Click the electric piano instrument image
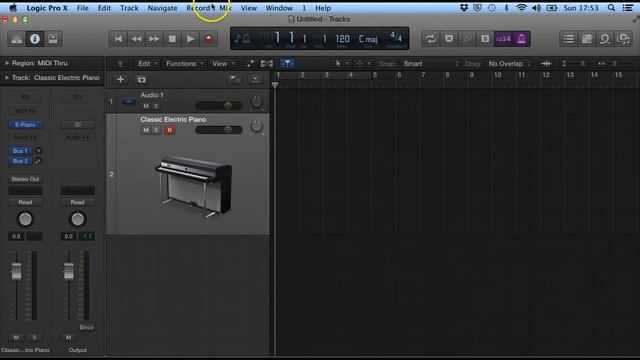Viewport: 640px width, 360px height. [x=193, y=186]
